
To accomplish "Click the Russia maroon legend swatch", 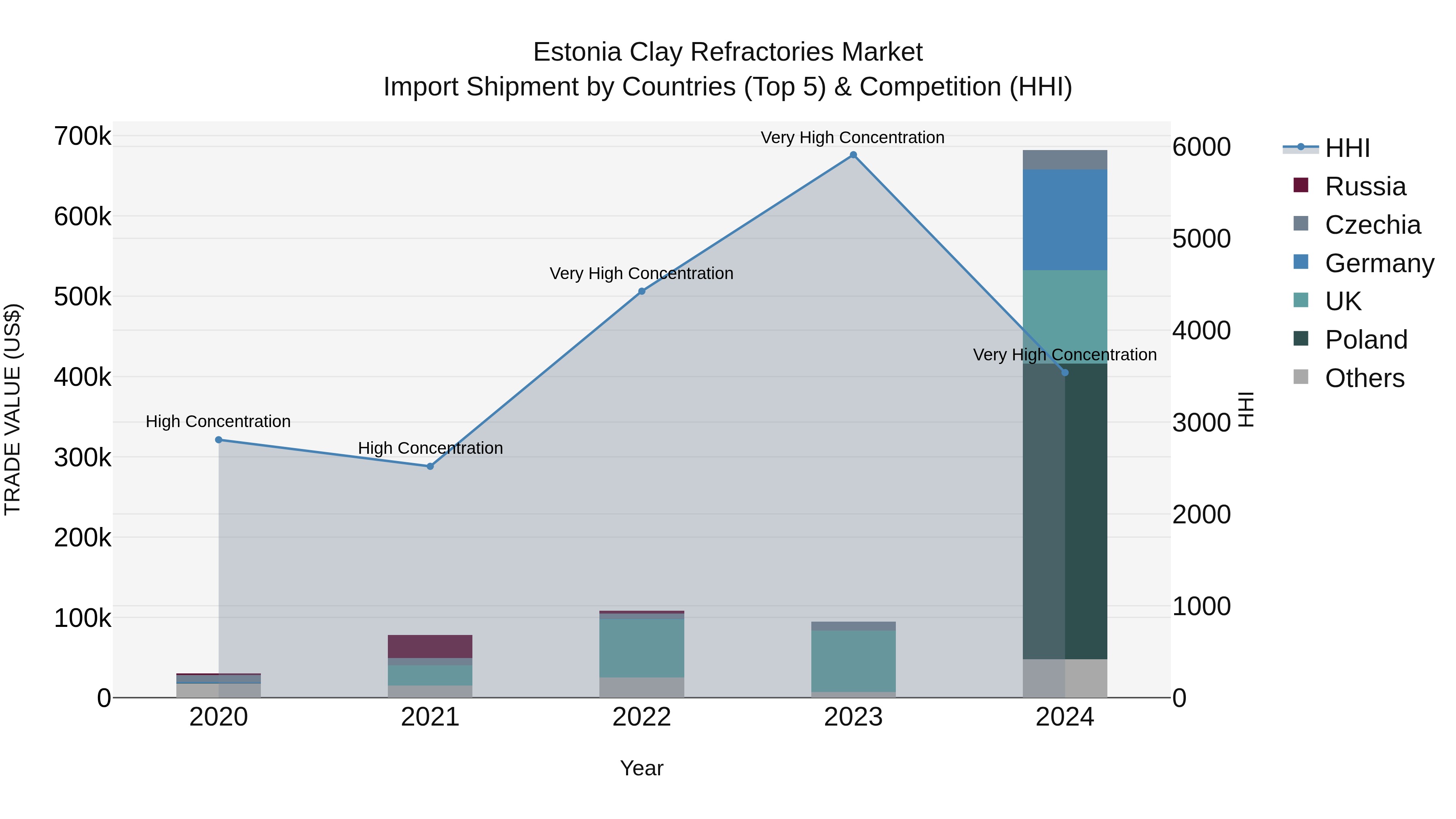I will coord(1301,185).
